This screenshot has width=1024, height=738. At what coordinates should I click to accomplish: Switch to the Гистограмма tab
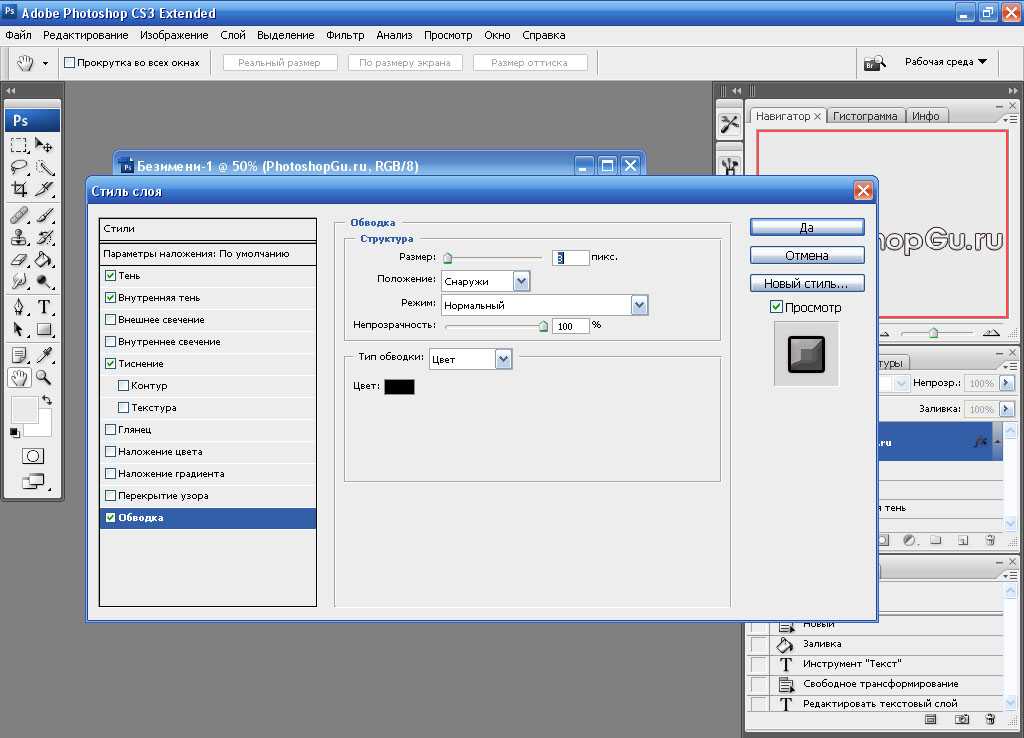coord(865,116)
